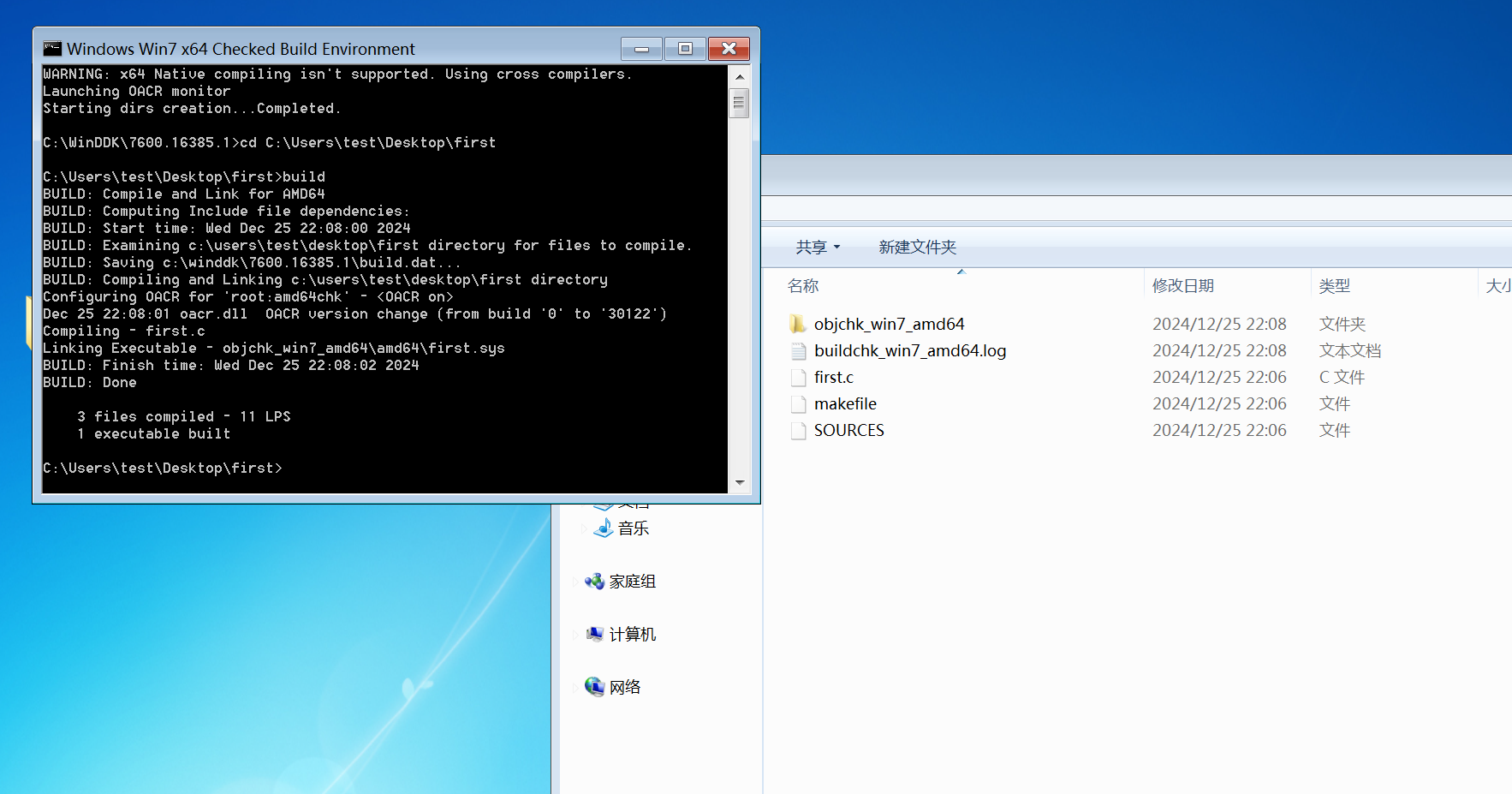Click the console window's title bar icon
Screen dimensions: 1512x794
click(x=52, y=49)
